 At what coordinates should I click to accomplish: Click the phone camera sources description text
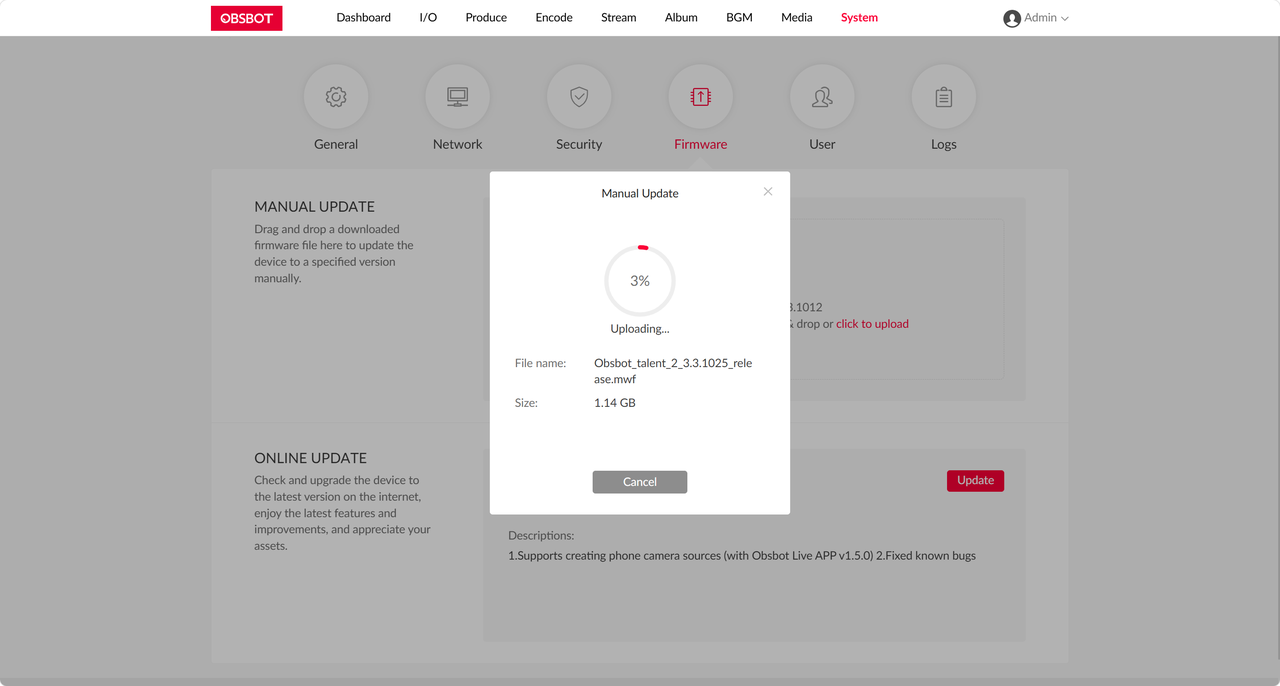click(x=742, y=555)
